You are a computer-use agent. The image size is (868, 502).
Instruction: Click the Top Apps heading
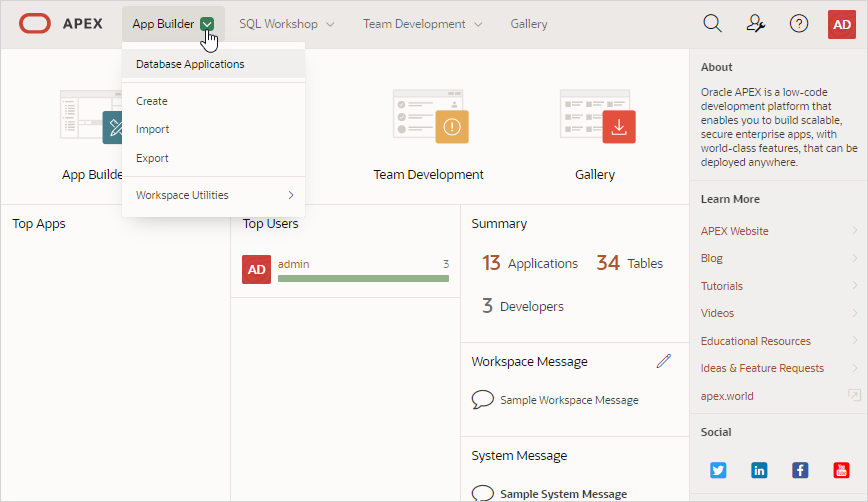39,224
